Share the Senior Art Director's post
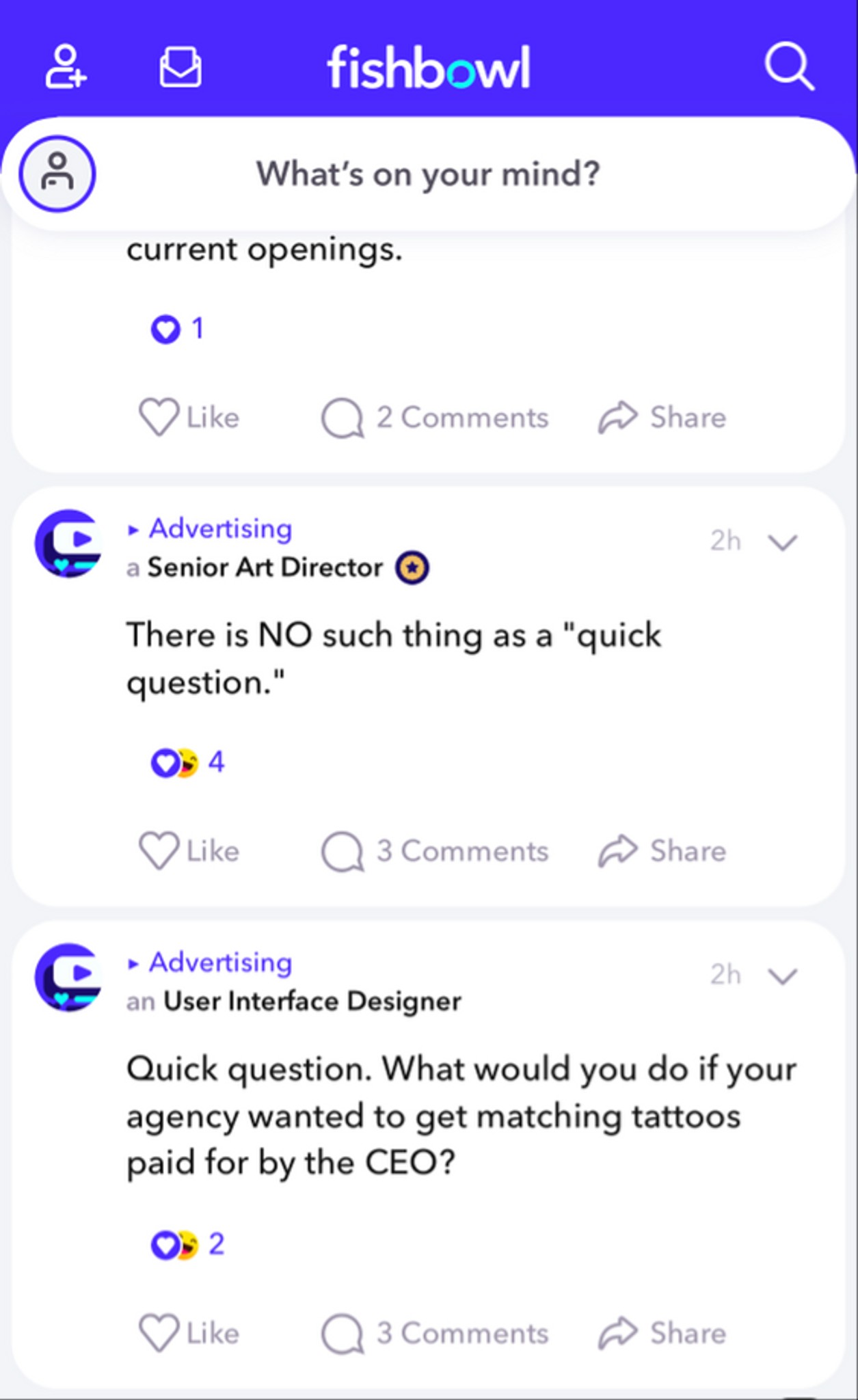 click(662, 851)
